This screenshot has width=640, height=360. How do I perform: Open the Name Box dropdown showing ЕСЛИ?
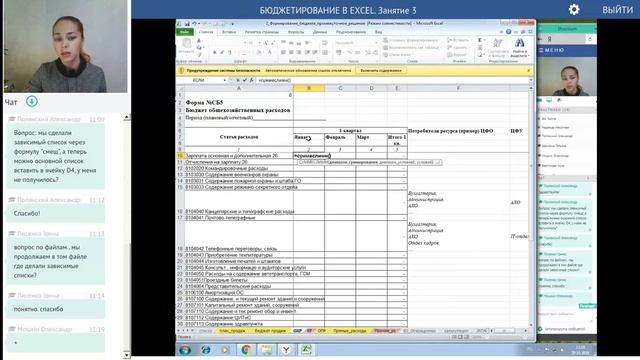click(224, 80)
